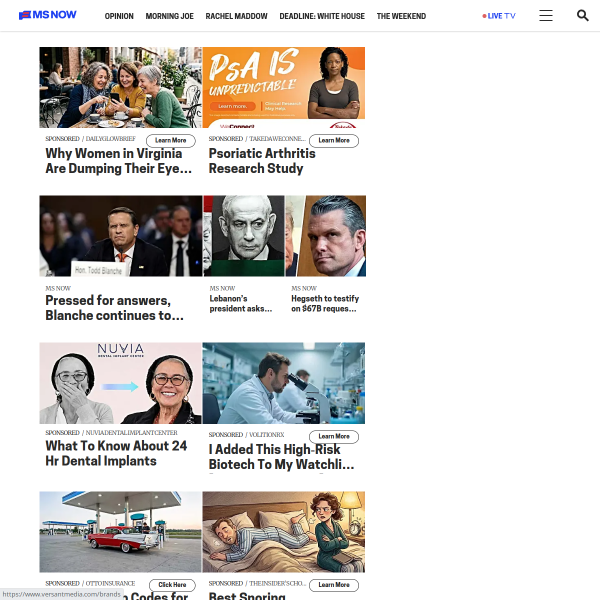Click Sponsored / NuviaDentalImplantCenter label

click(x=111, y=432)
